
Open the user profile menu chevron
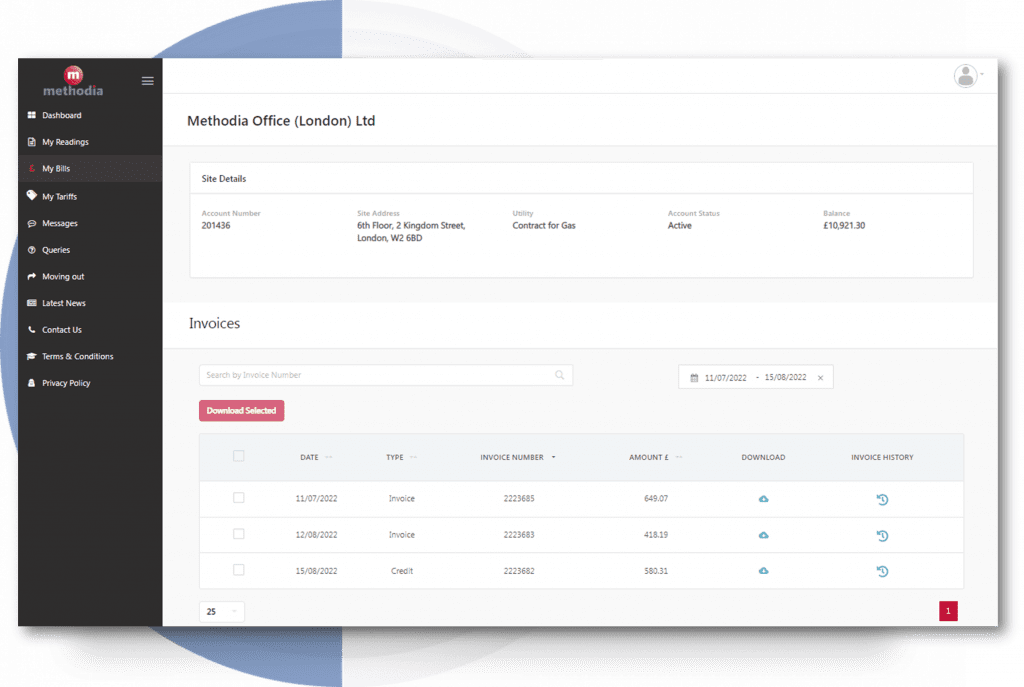983,75
